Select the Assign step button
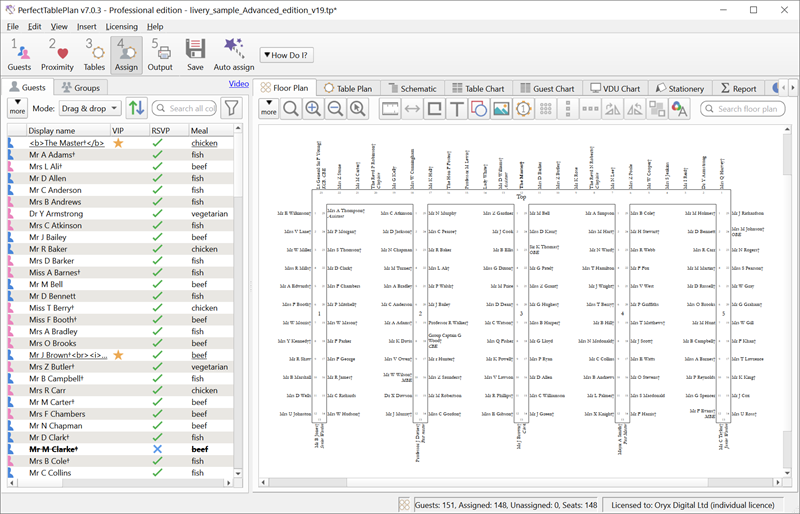 [x=126, y=55]
